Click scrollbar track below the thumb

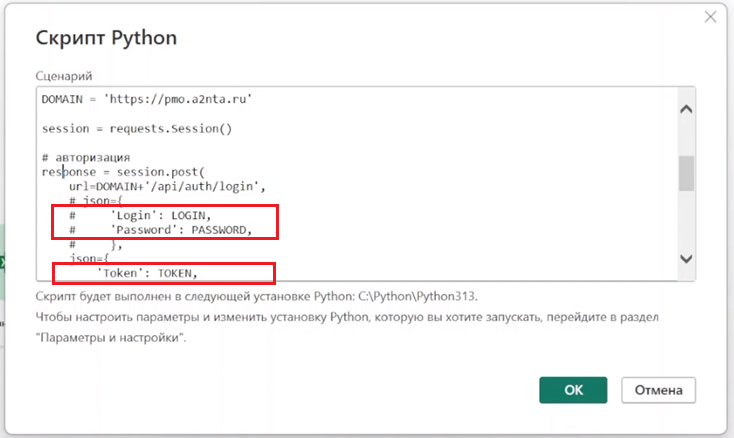(686, 220)
